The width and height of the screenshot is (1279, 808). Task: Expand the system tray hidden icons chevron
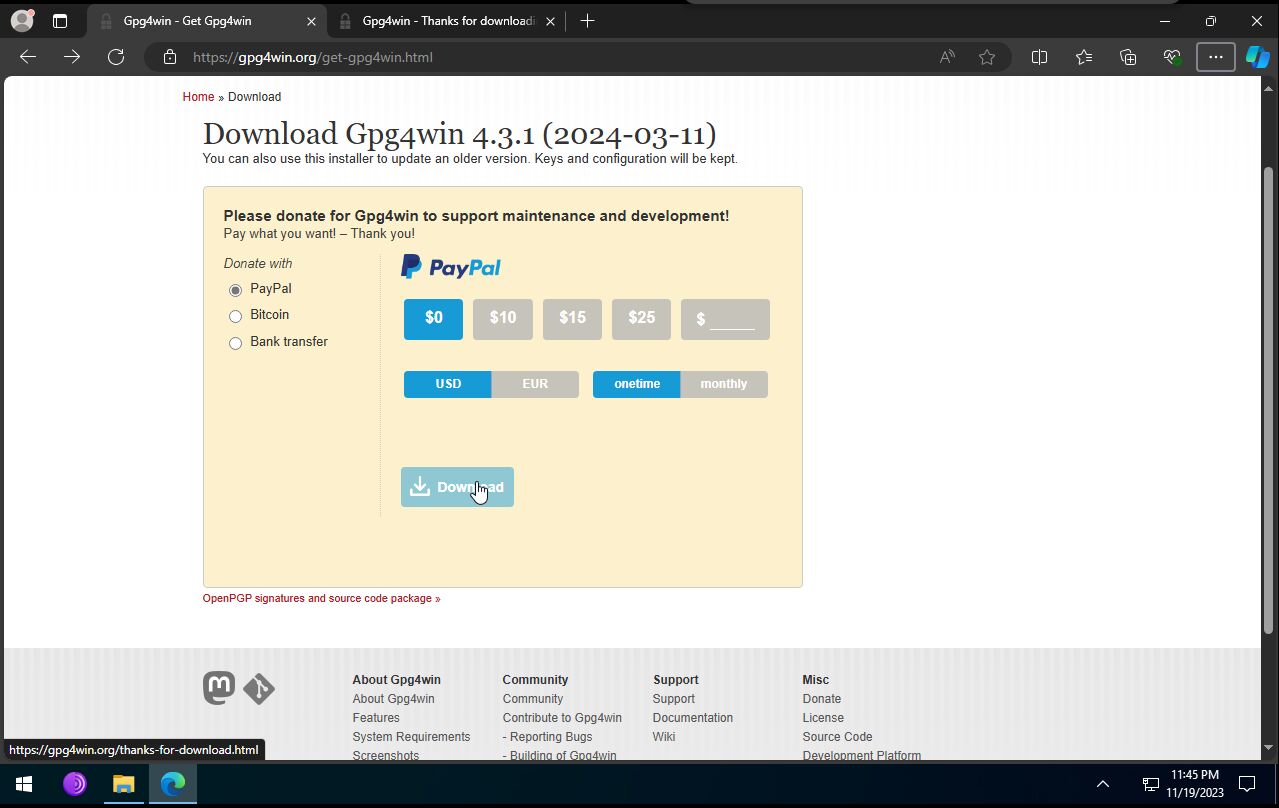pyautogui.click(x=1103, y=784)
